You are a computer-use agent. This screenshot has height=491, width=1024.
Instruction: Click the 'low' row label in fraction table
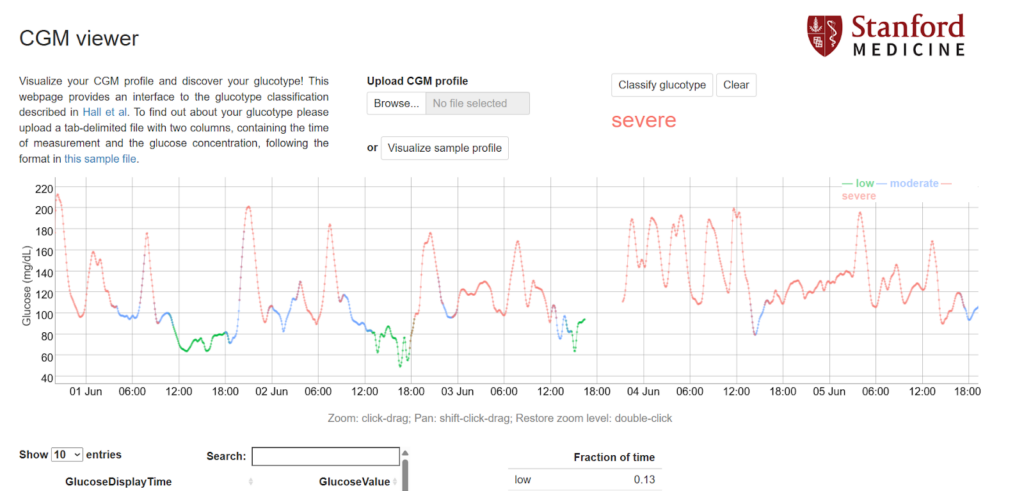pyautogui.click(x=522, y=480)
